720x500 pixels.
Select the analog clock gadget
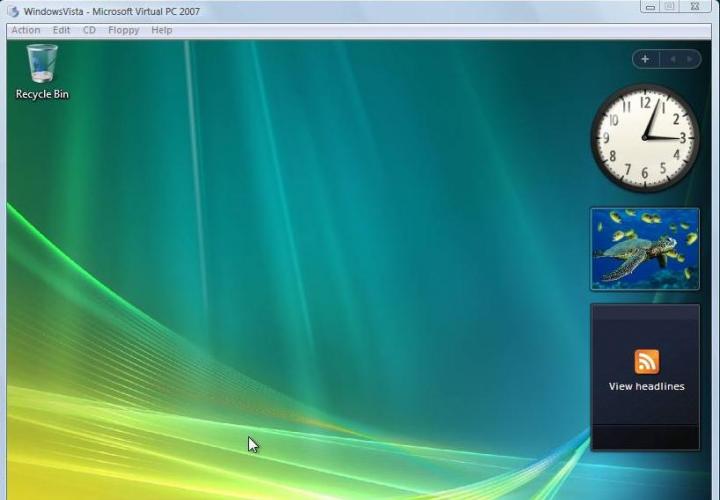tap(645, 137)
